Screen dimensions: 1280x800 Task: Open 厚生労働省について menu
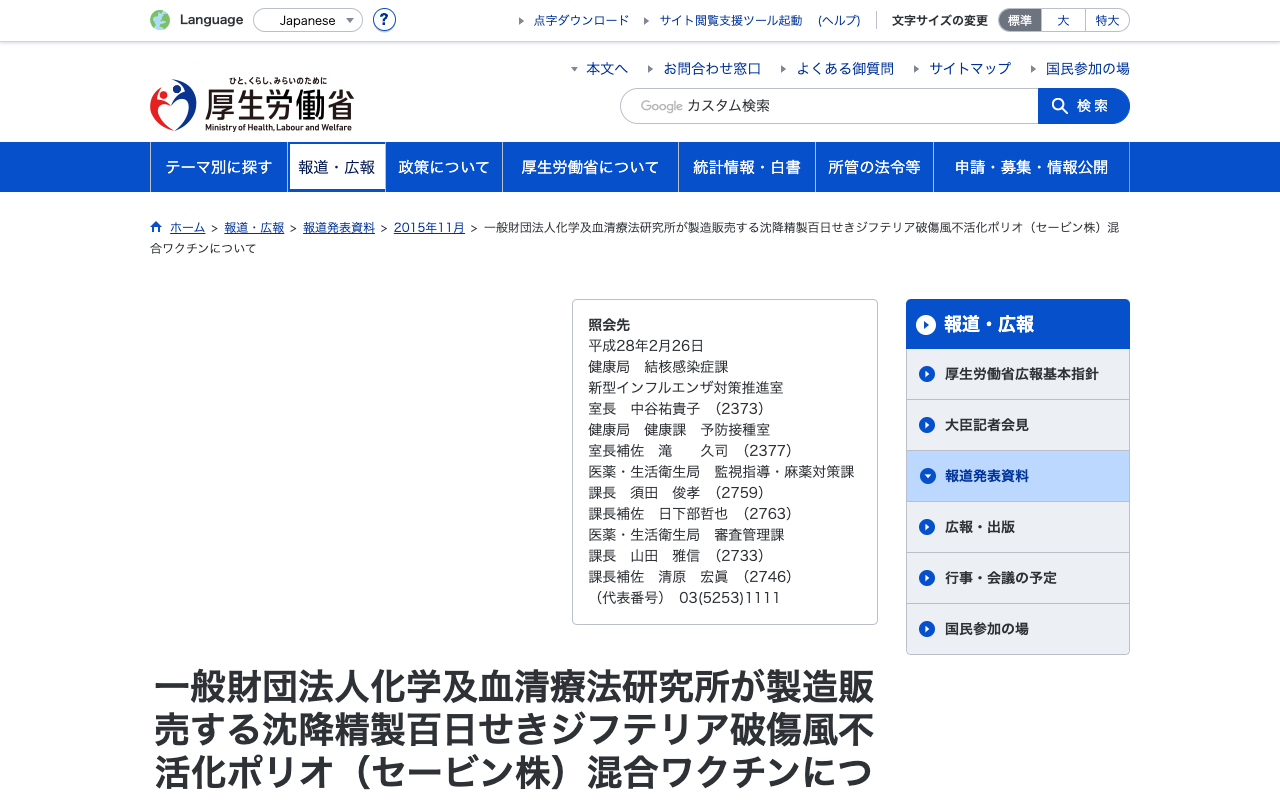pyautogui.click(x=590, y=167)
